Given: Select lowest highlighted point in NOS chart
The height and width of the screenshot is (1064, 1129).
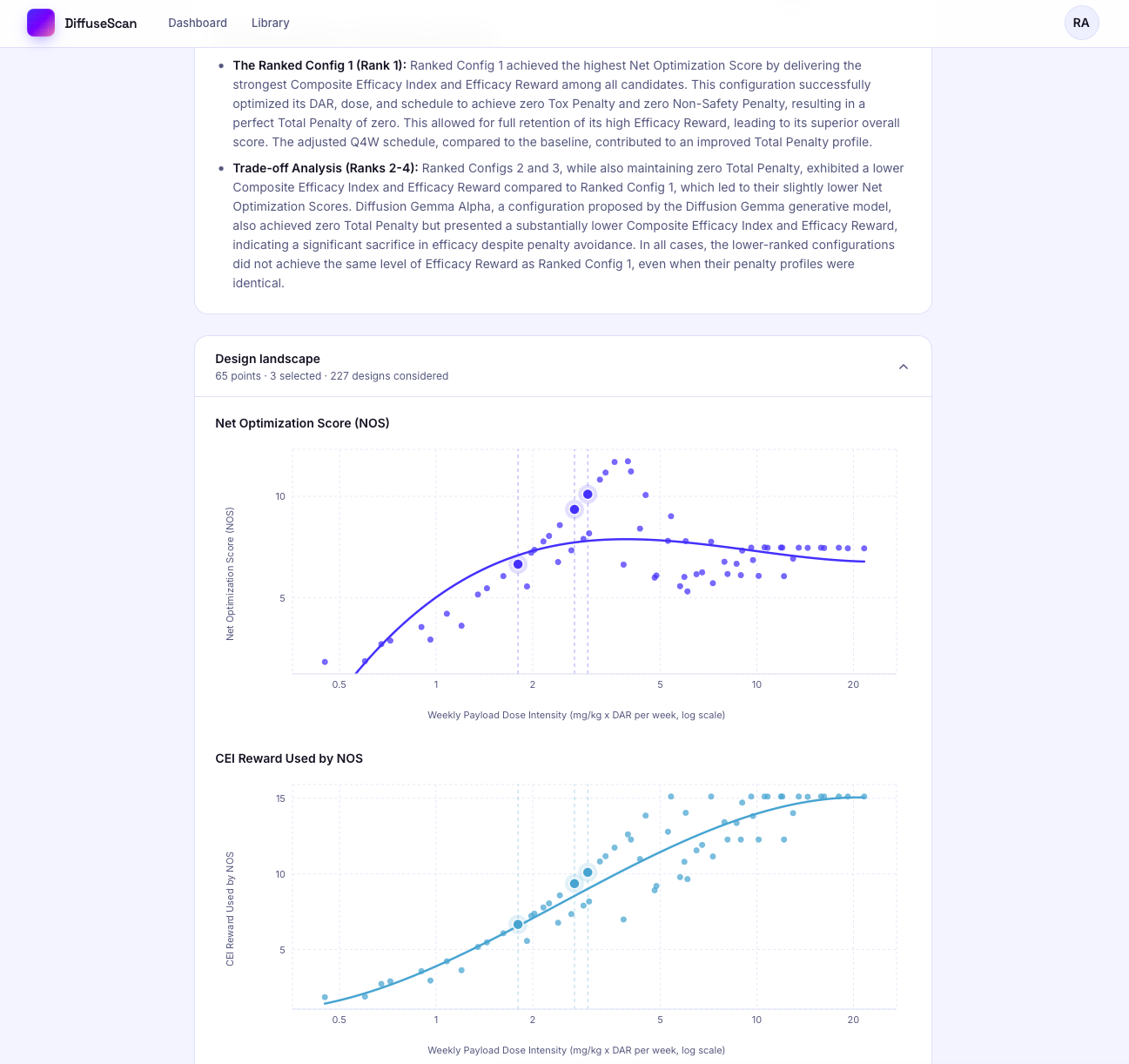Looking at the screenshot, I should click(518, 564).
